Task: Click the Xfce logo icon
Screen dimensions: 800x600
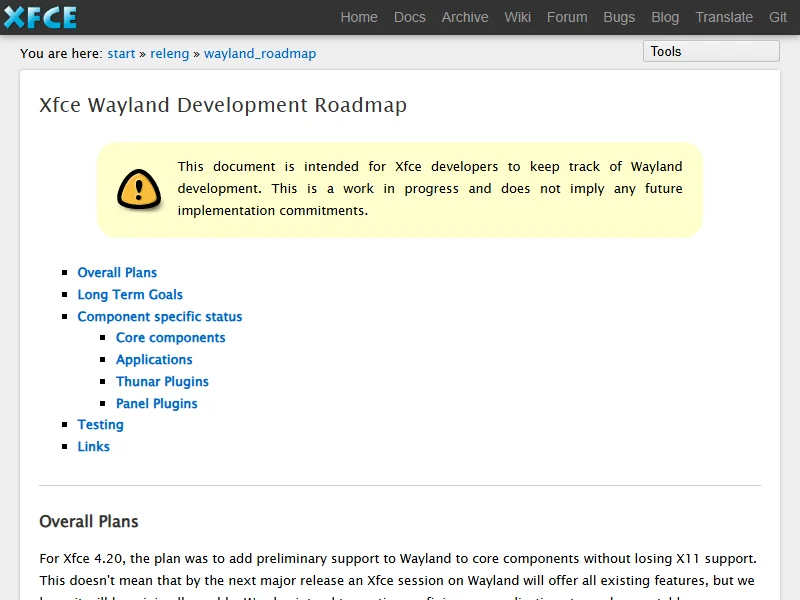Action: point(40,17)
